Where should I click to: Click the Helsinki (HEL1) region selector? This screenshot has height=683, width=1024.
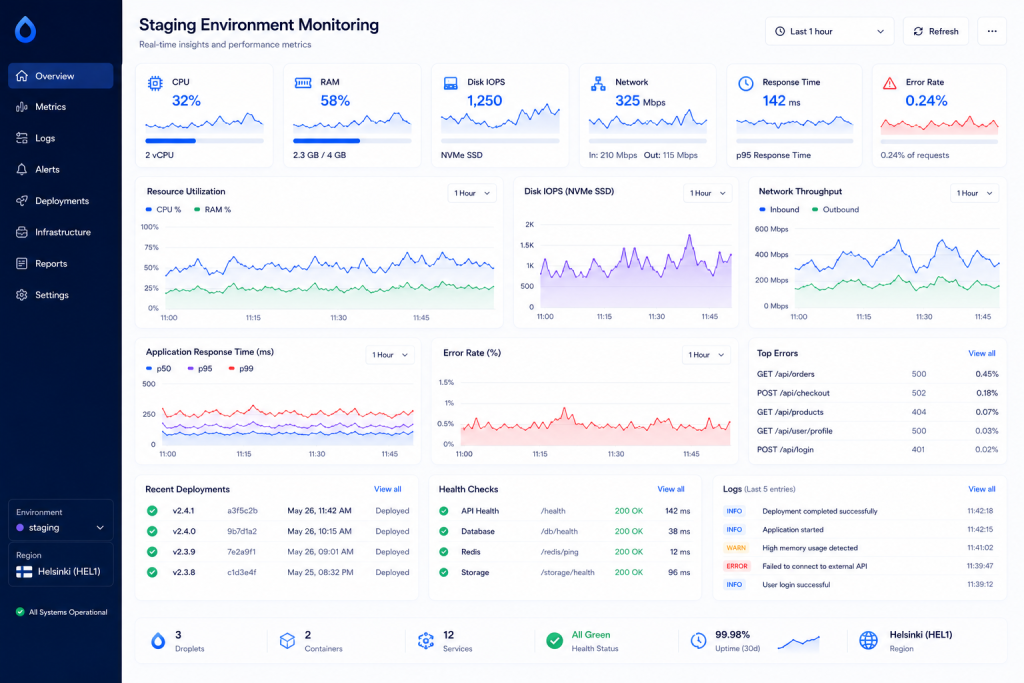(61, 564)
